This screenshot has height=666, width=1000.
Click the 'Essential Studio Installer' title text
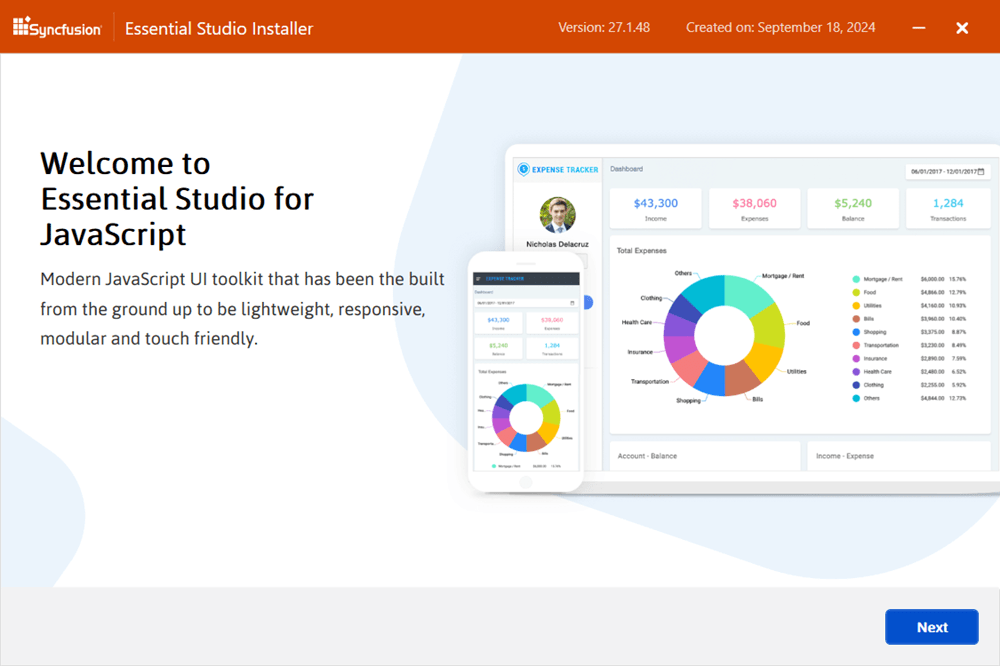coord(219,29)
